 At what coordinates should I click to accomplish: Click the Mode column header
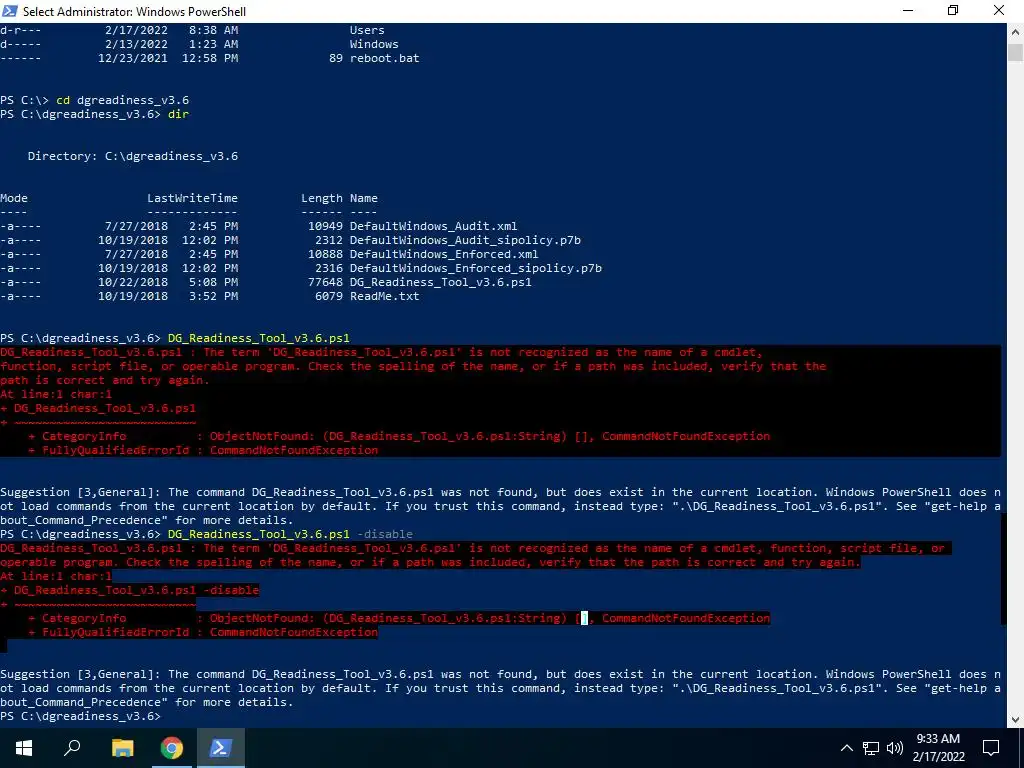pyautogui.click(x=14, y=198)
